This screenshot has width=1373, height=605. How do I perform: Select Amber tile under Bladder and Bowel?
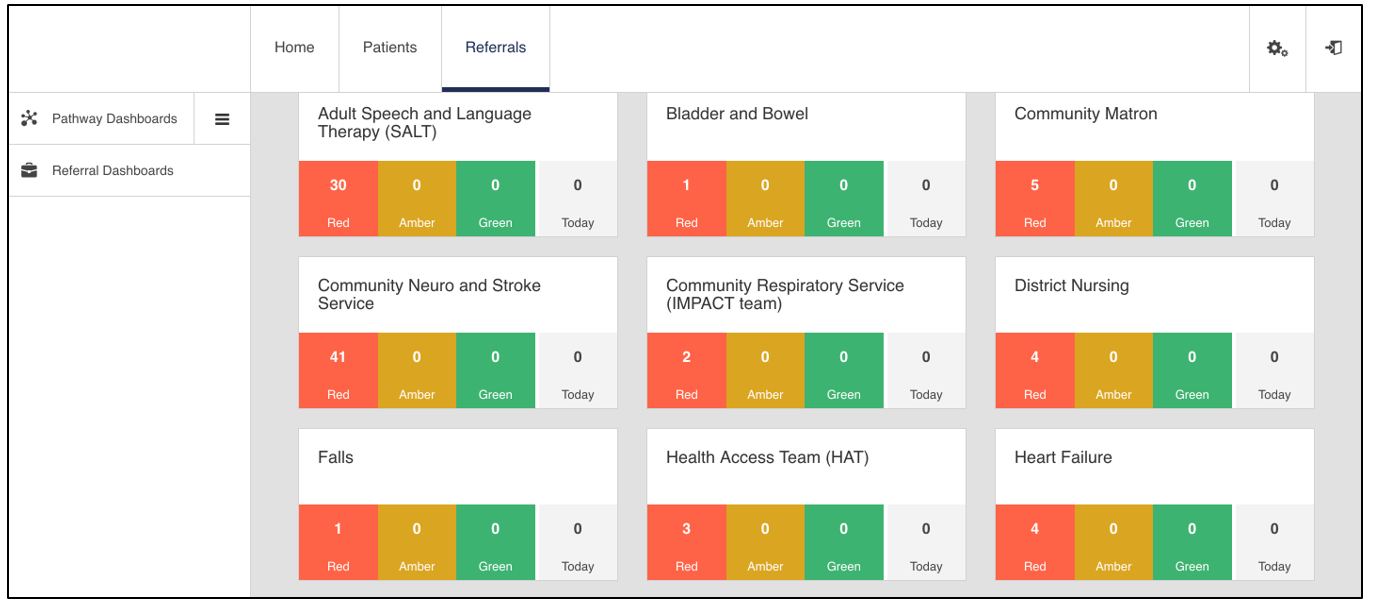coord(765,199)
